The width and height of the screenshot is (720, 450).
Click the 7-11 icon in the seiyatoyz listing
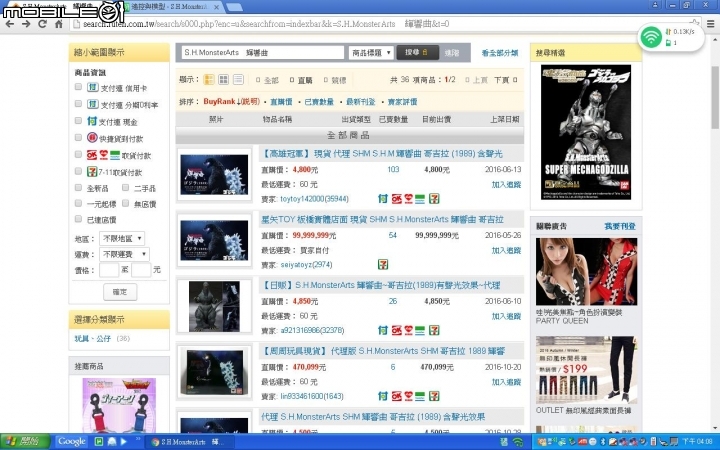point(383,264)
